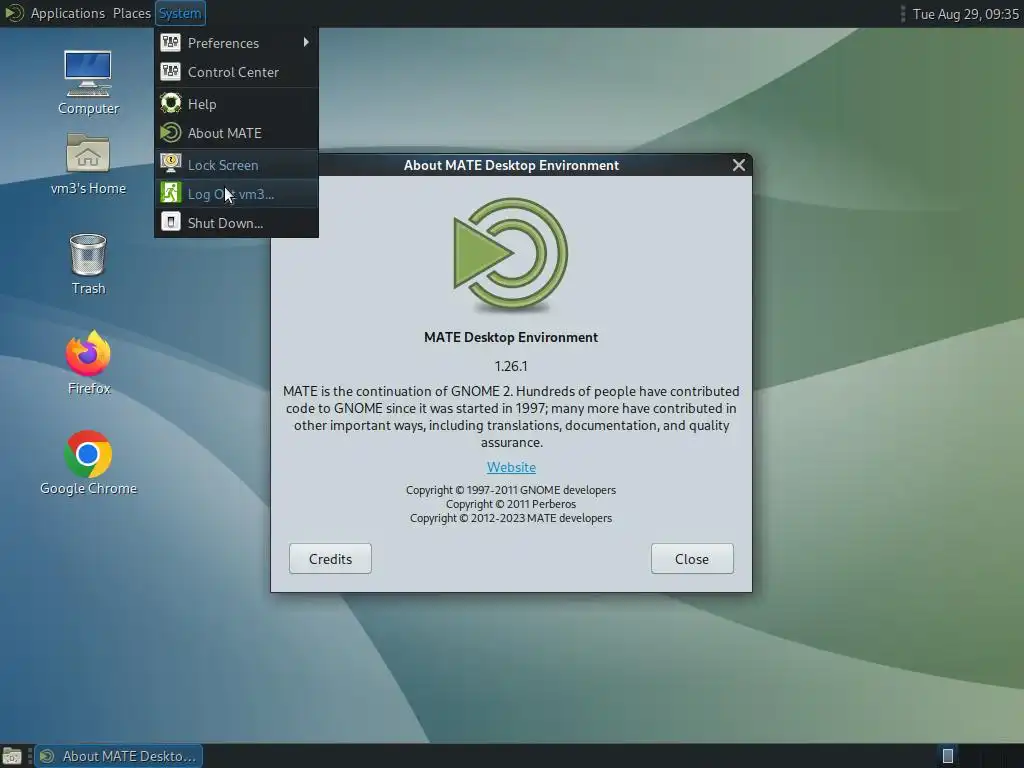Viewport: 1024px width, 768px height.
Task: Choose Help in the System menu
Action: (236, 103)
